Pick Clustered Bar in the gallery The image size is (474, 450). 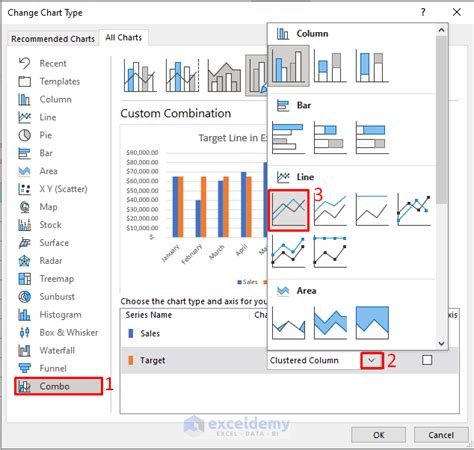coord(289,138)
